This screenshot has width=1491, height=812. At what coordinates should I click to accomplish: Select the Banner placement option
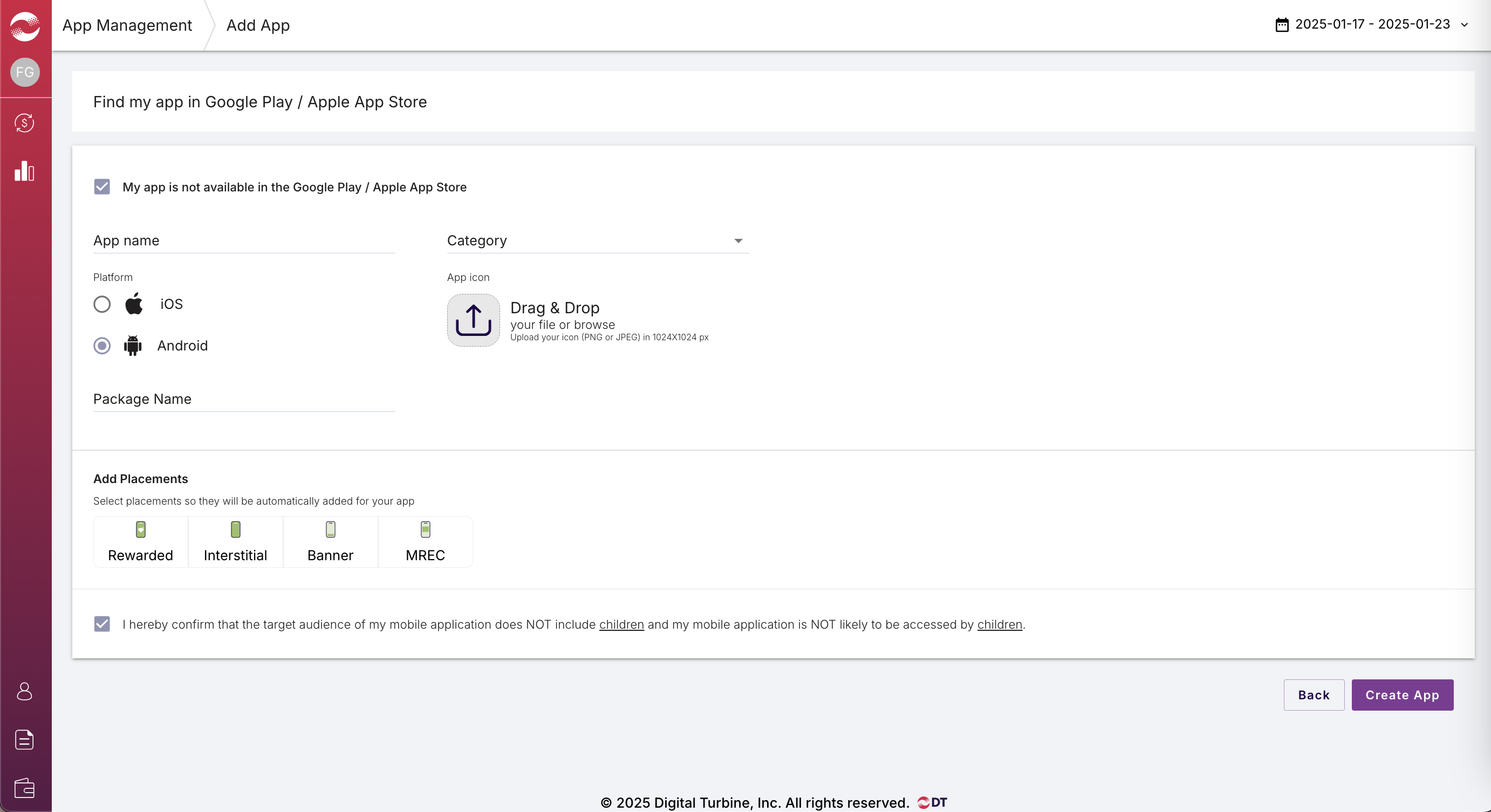click(330, 542)
